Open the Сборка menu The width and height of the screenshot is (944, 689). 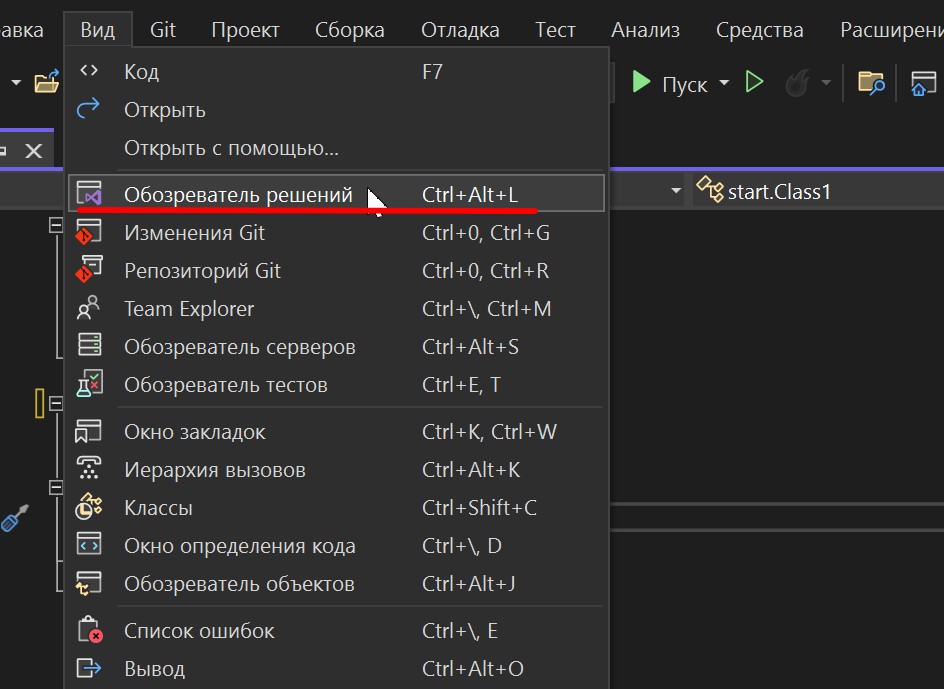click(350, 30)
